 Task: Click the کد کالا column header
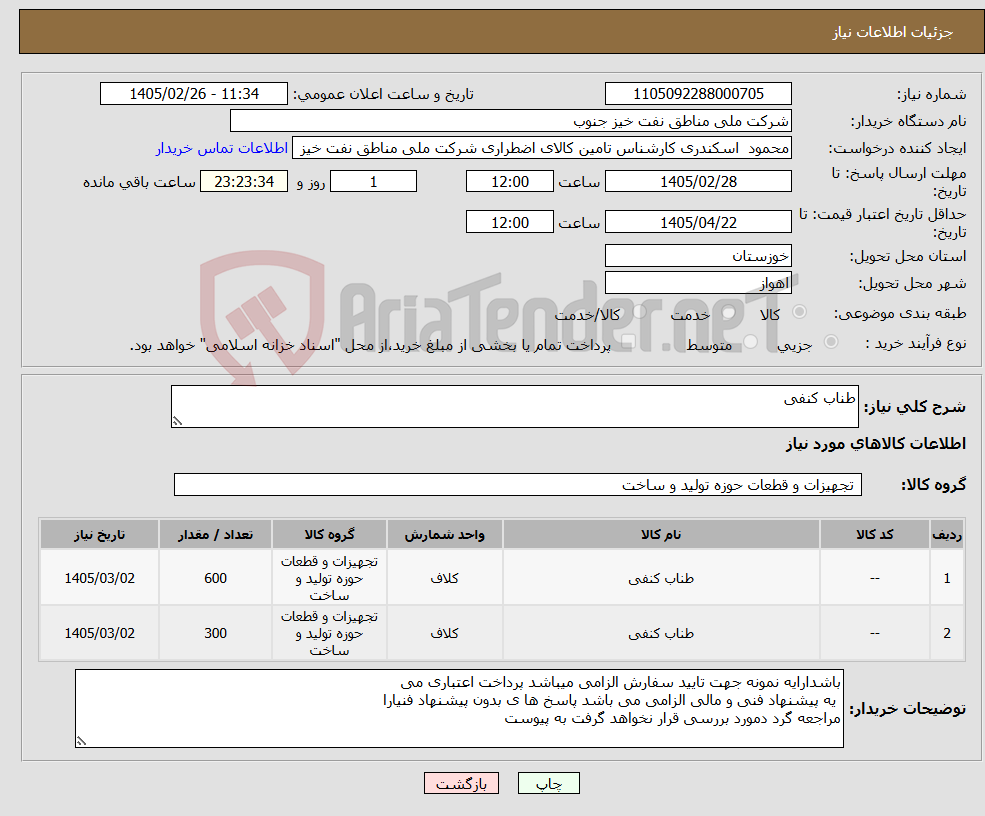coord(874,535)
